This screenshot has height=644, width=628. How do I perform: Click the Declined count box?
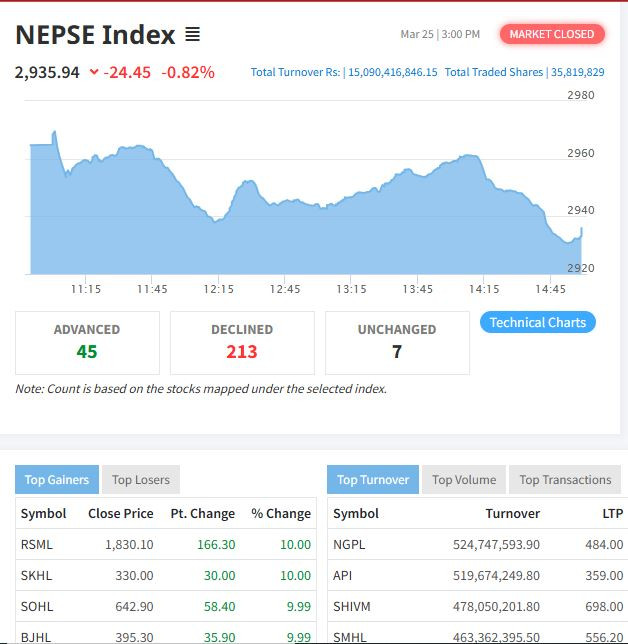click(242, 342)
